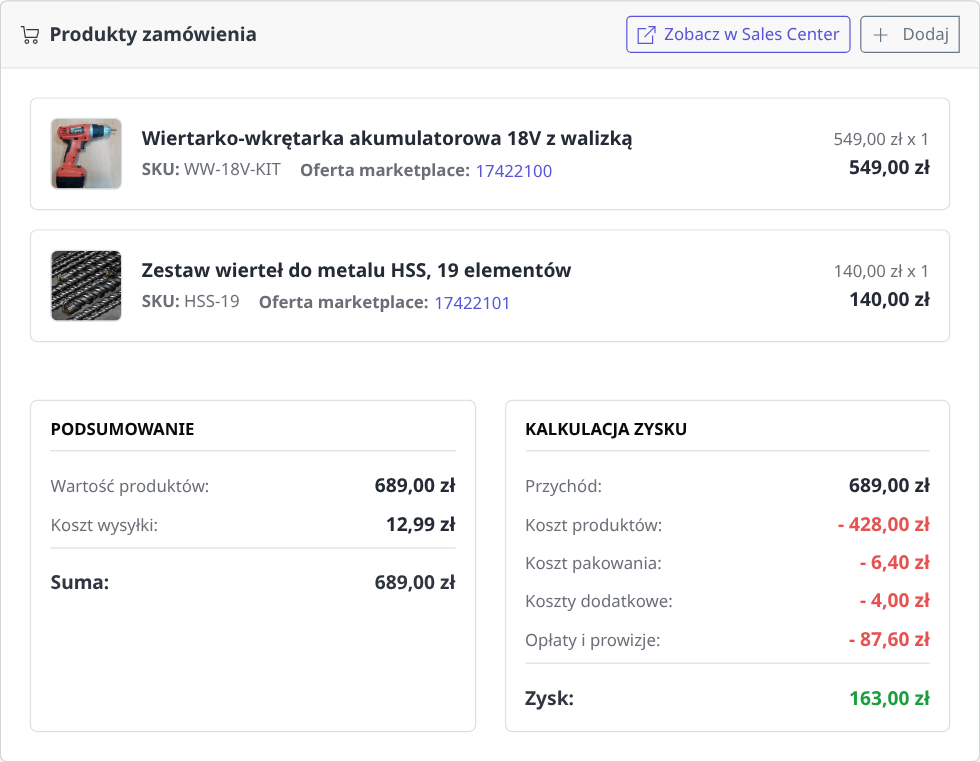Click the unit price 140,00 zł x 1
Image resolution: width=980 pixels, height=762 pixels.
[x=881, y=271]
